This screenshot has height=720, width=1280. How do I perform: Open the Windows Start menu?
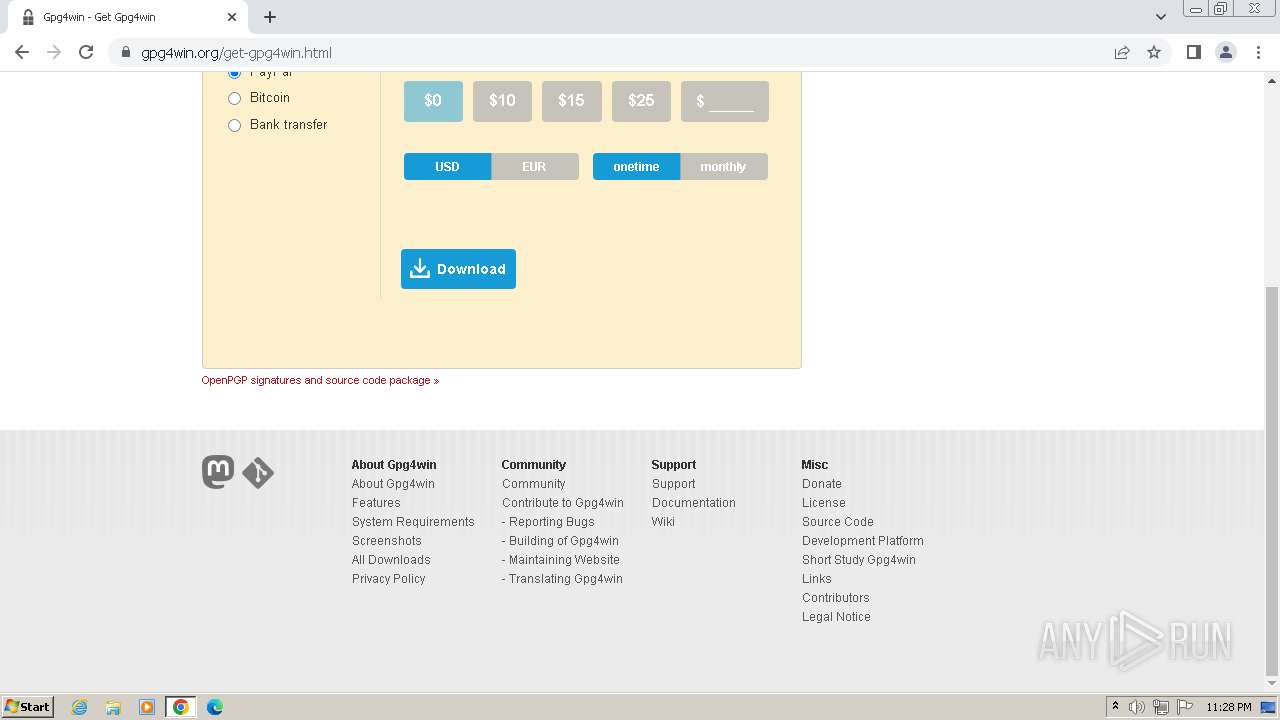[x=28, y=707]
